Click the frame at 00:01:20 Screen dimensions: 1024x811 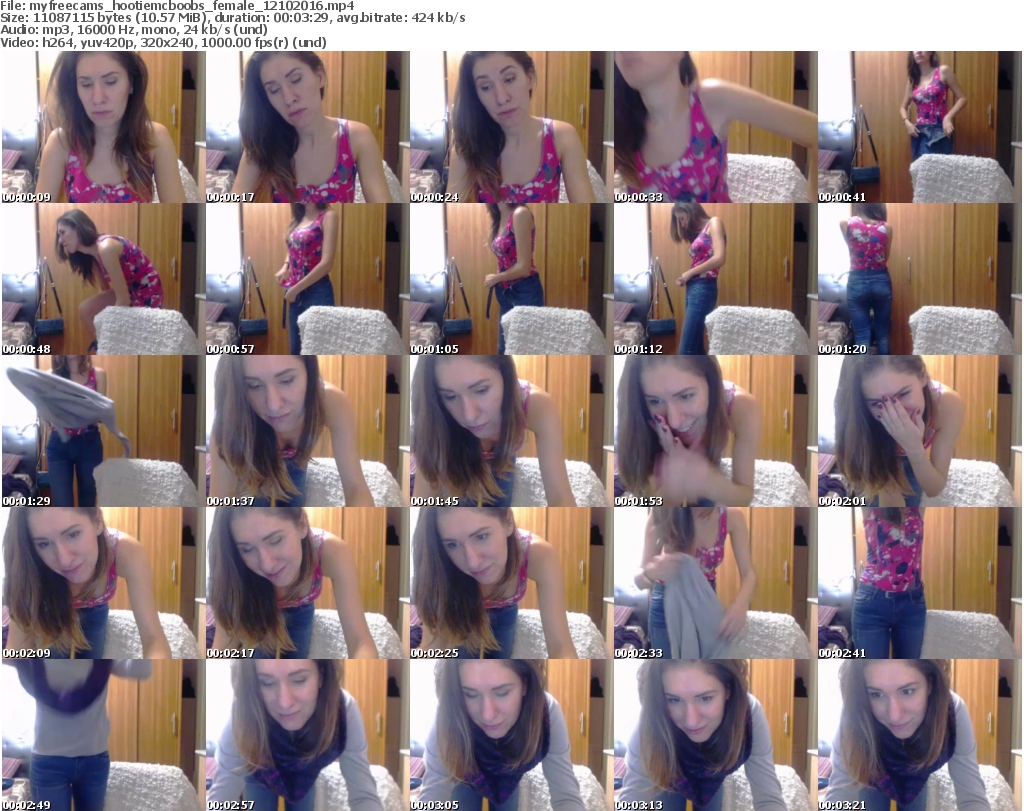click(920, 279)
